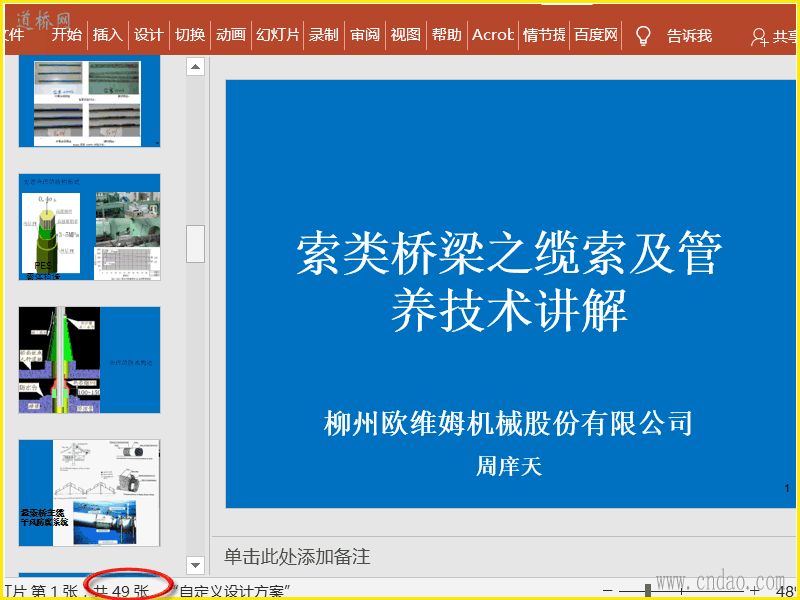Image resolution: width=800 pixels, height=600 pixels.
Task: Select the slide thumbnail with four cable photos
Action: coord(89,101)
